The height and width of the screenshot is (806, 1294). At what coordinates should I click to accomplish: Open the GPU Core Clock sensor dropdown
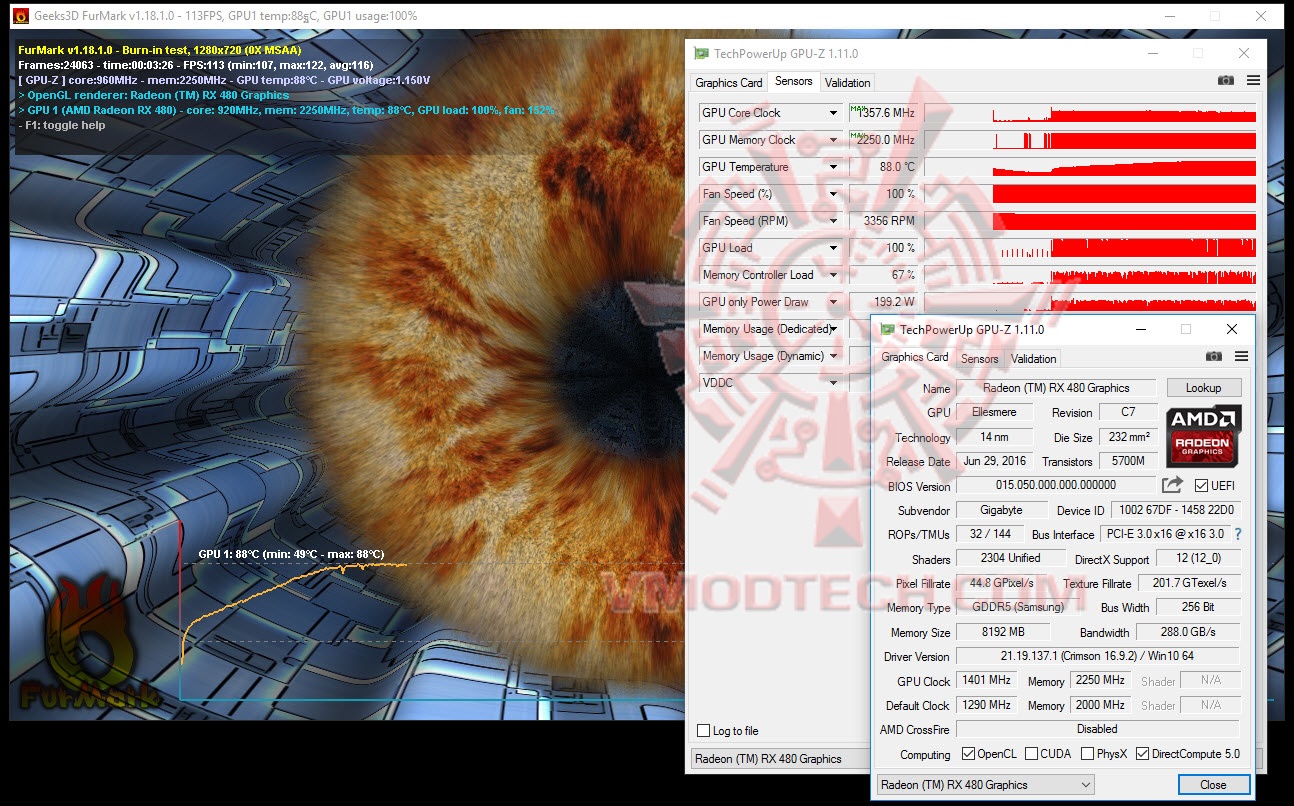tap(833, 113)
